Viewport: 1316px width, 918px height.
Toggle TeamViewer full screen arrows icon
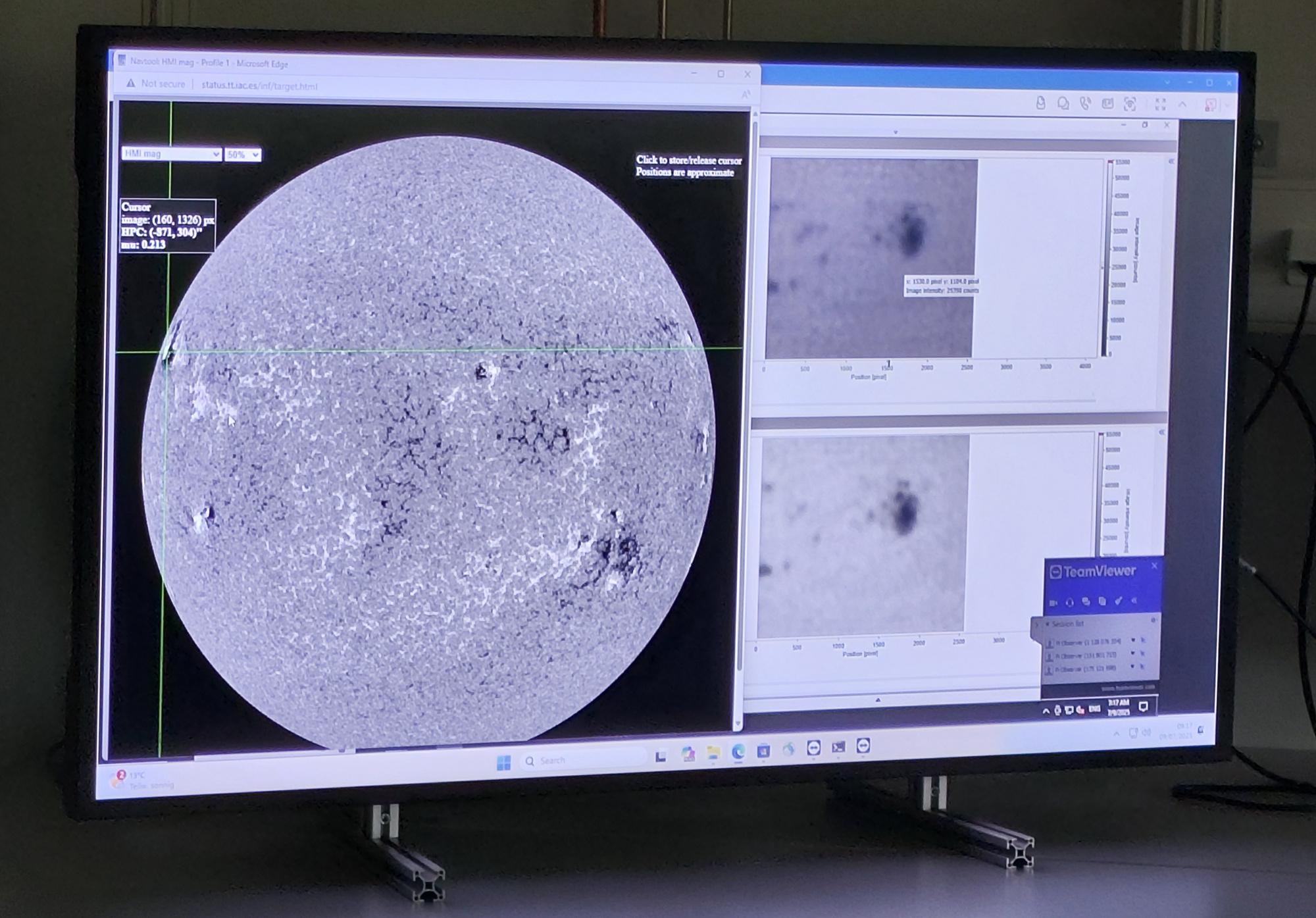click(x=1160, y=105)
